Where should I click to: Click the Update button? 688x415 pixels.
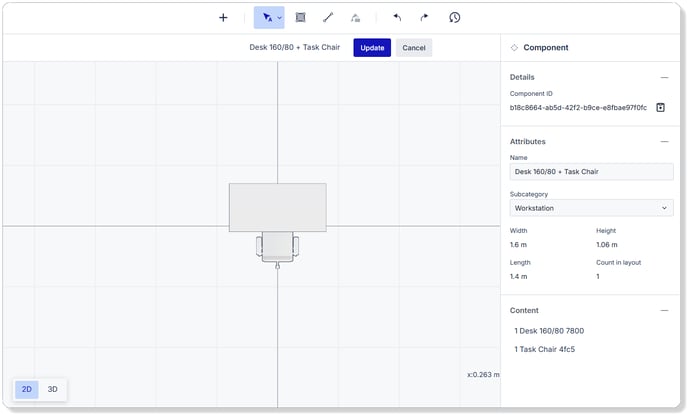click(x=372, y=48)
